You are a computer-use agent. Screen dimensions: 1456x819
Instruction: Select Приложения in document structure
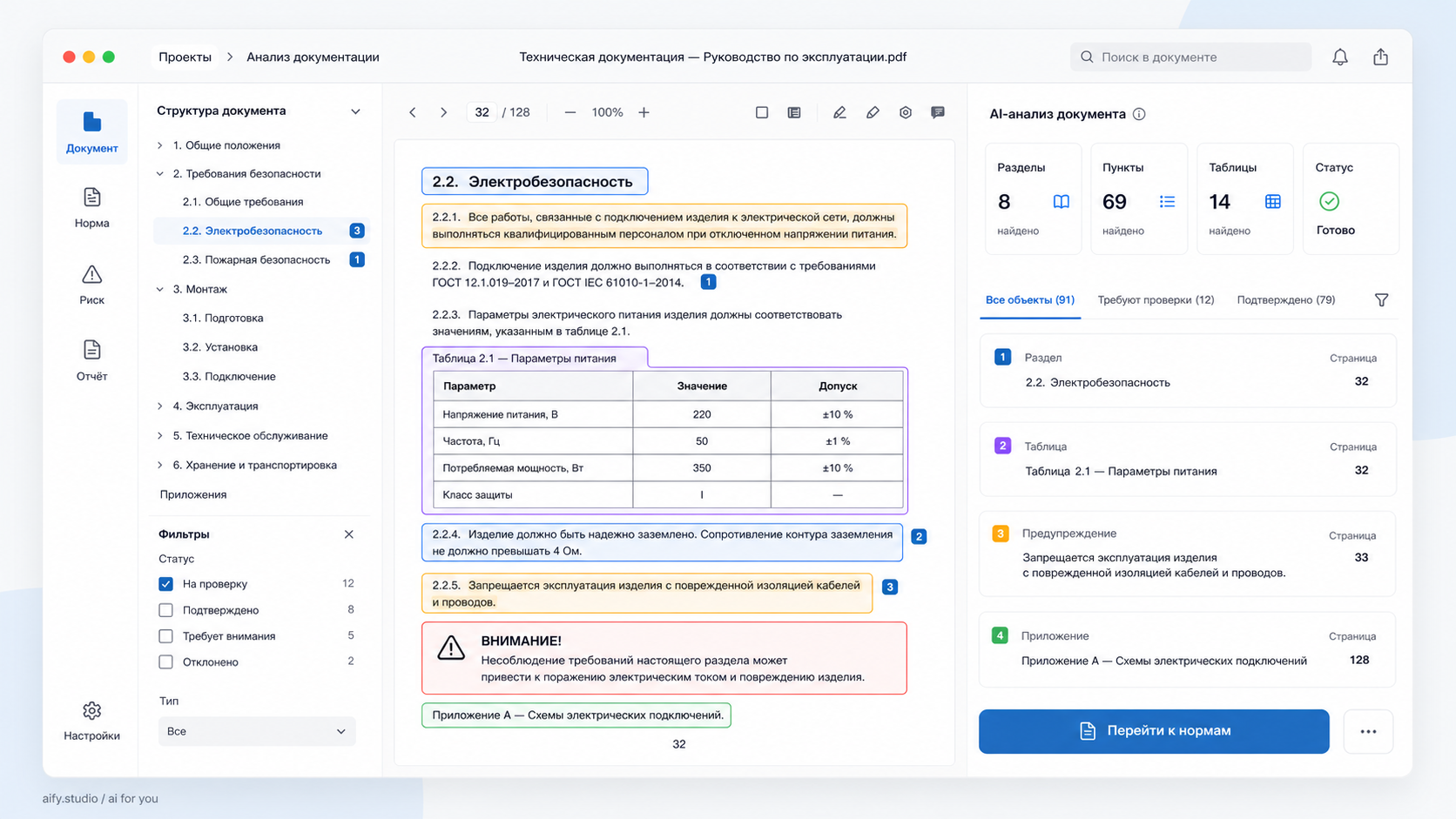193,494
